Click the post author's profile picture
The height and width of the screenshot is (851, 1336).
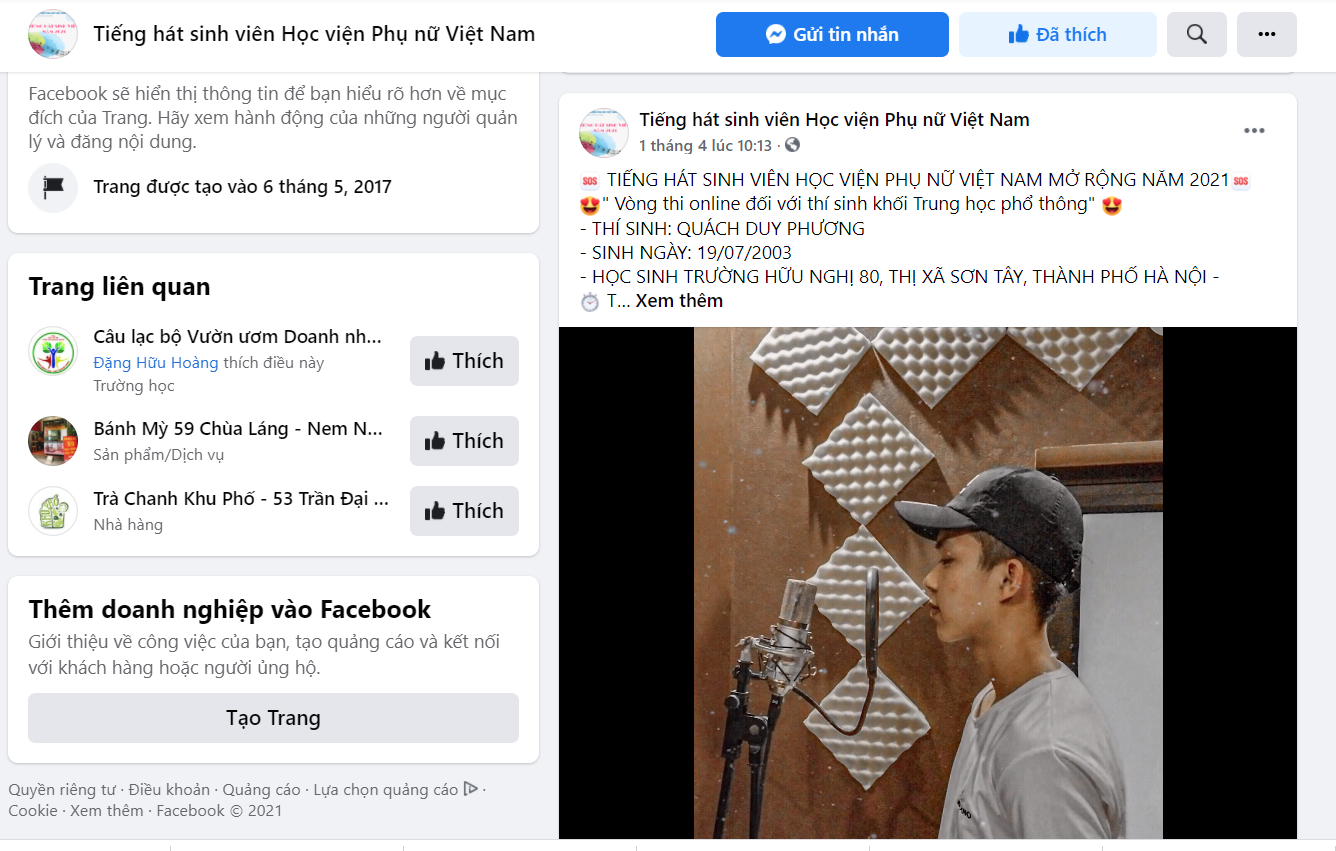pyautogui.click(x=604, y=133)
